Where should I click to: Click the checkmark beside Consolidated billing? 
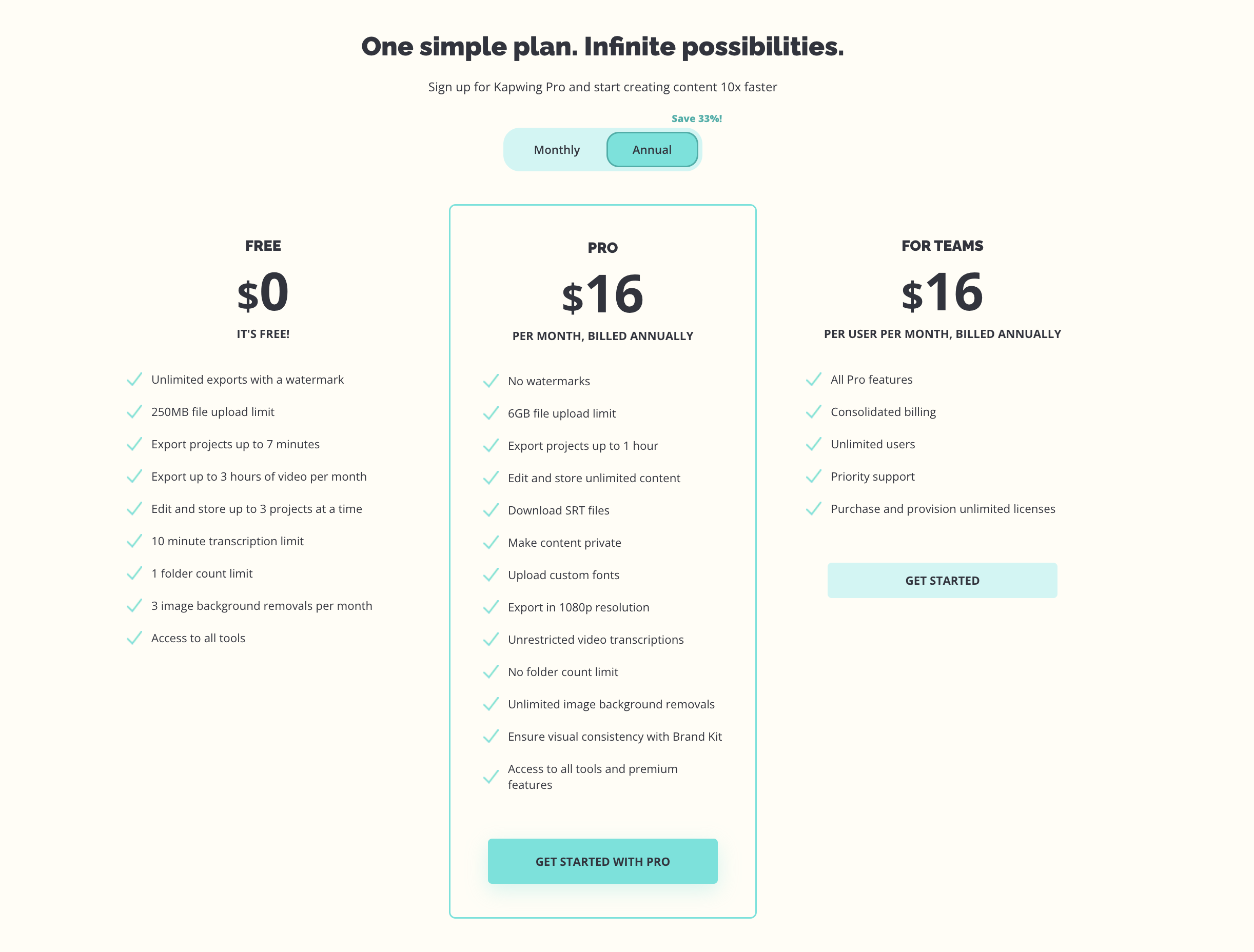pyautogui.click(x=814, y=411)
